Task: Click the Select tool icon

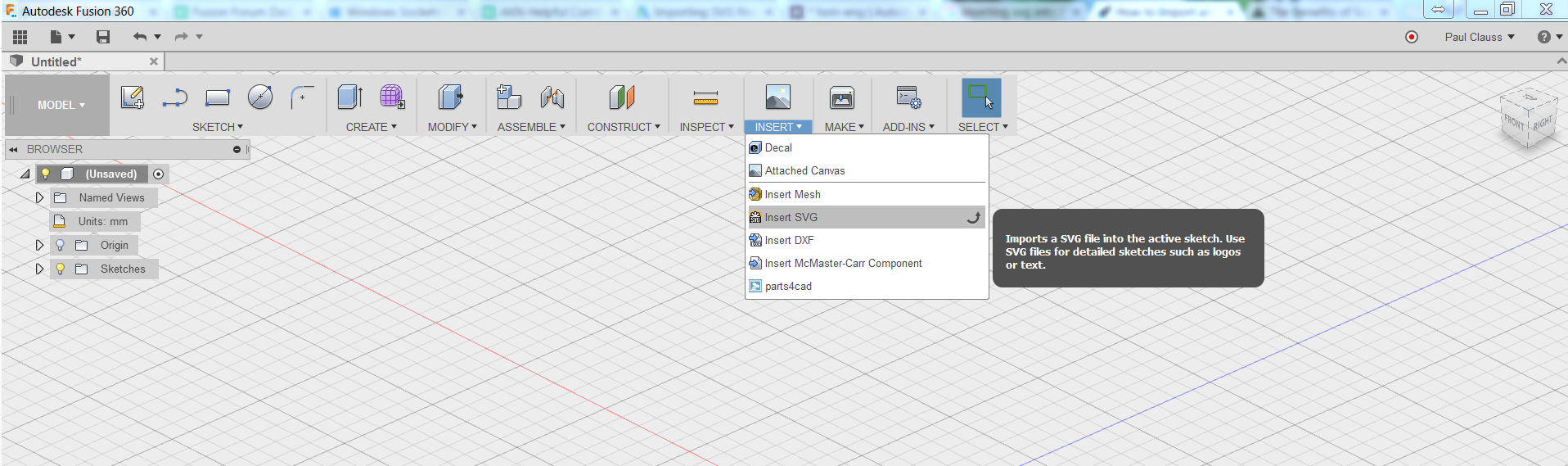Action: tap(981, 97)
